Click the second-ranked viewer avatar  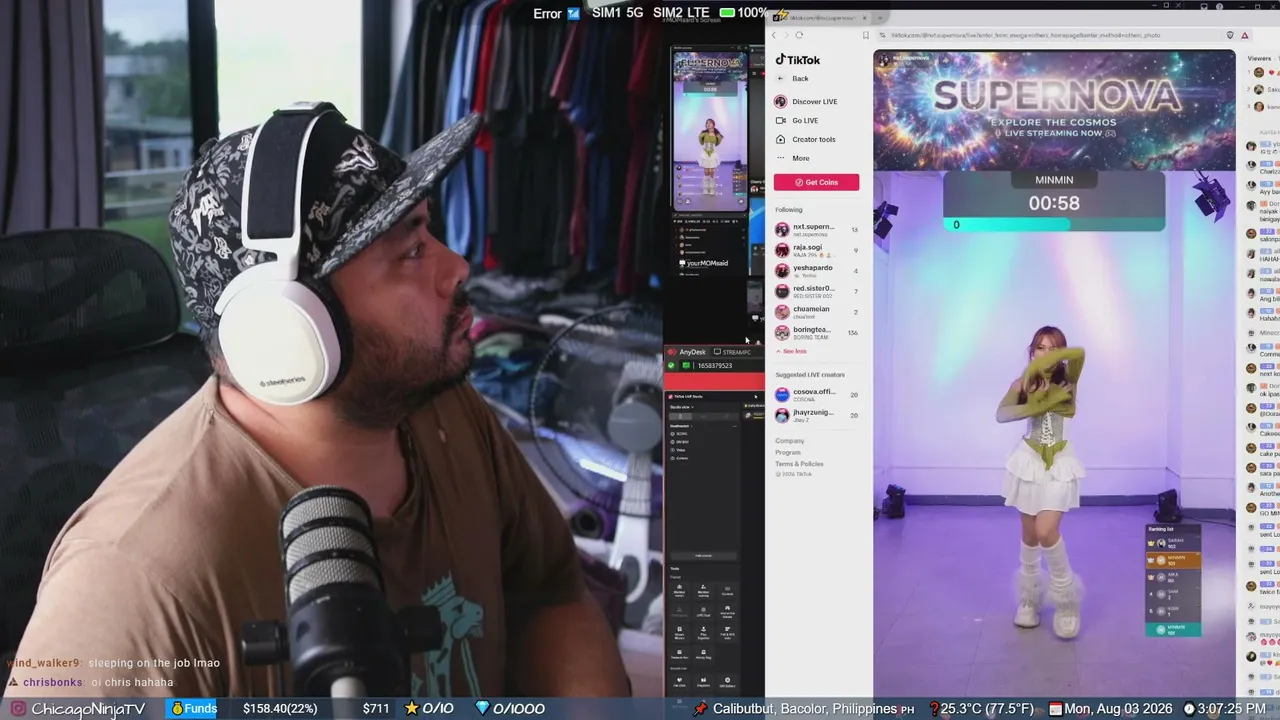pos(1259,89)
